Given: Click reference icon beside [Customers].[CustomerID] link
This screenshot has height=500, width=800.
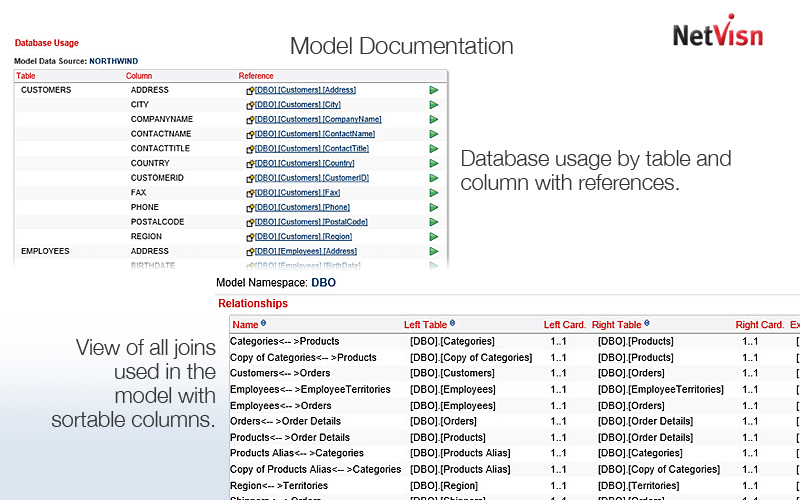Looking at the screenshot, I should point(250,179).
